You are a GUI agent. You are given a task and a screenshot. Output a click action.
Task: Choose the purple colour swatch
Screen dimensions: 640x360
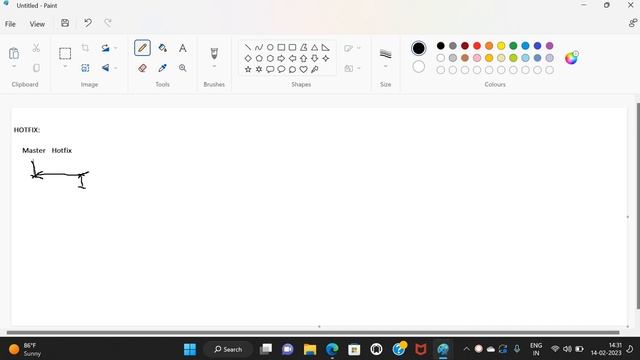549,46
